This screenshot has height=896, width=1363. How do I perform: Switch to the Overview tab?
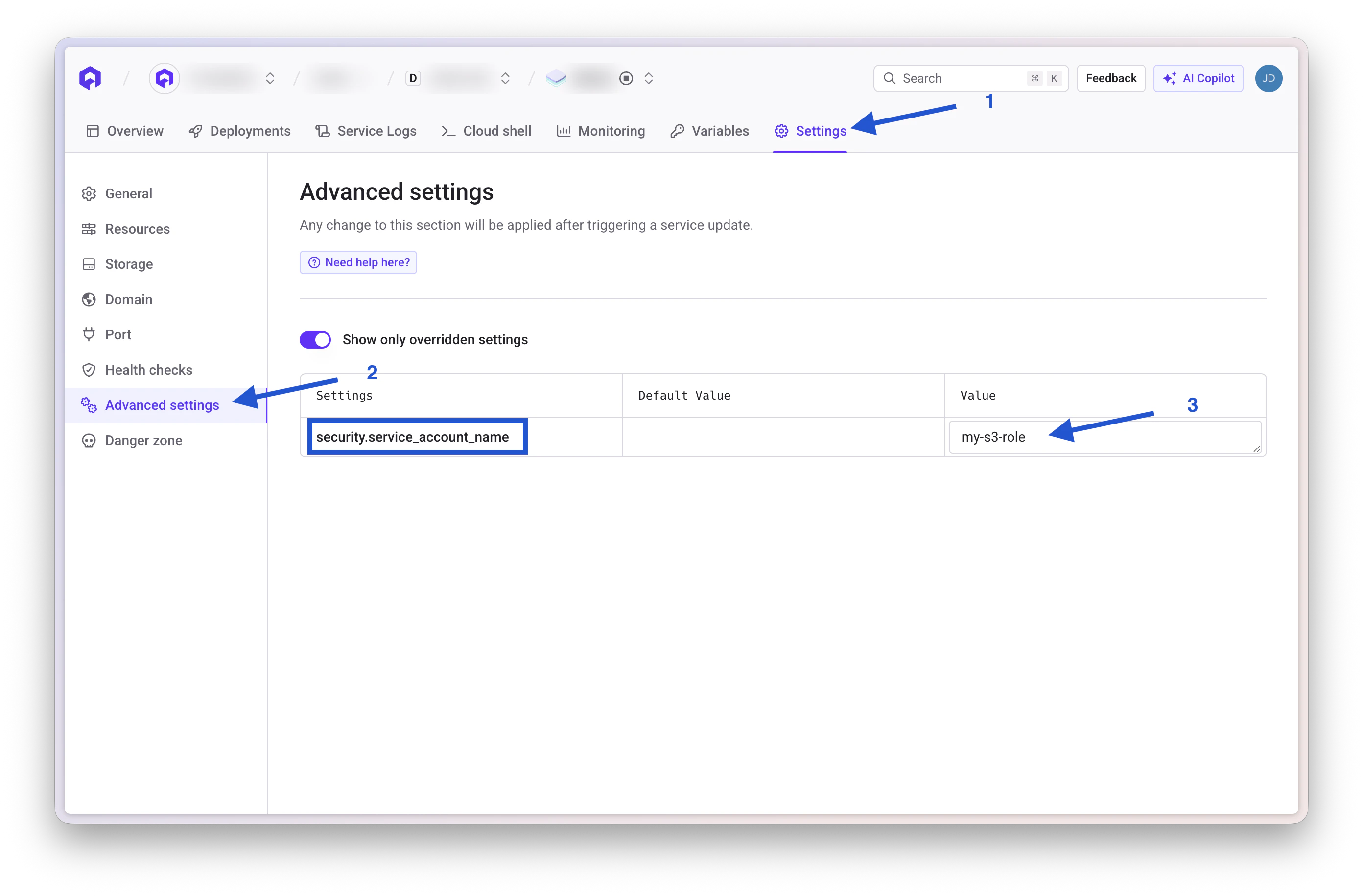[125, 131]
